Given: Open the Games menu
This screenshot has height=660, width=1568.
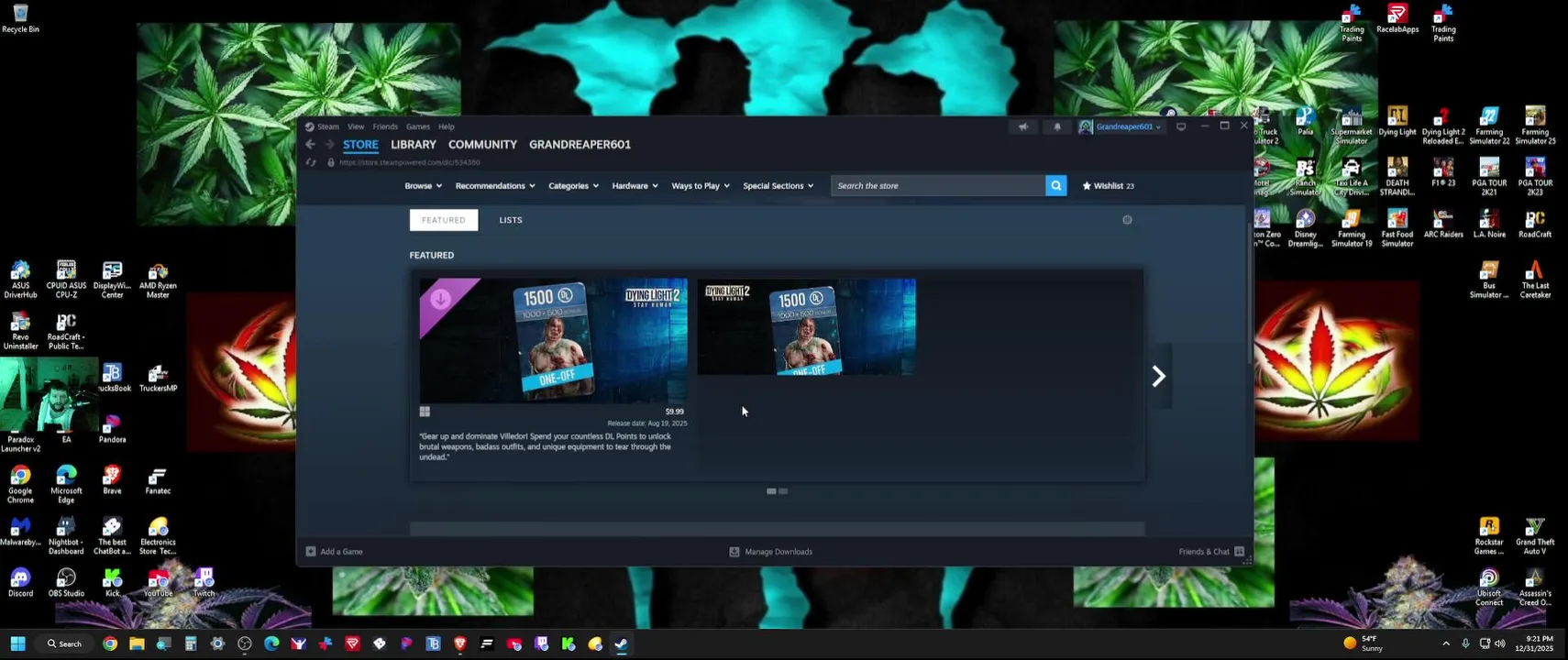Looking at the screenshot, I should 418,126.
